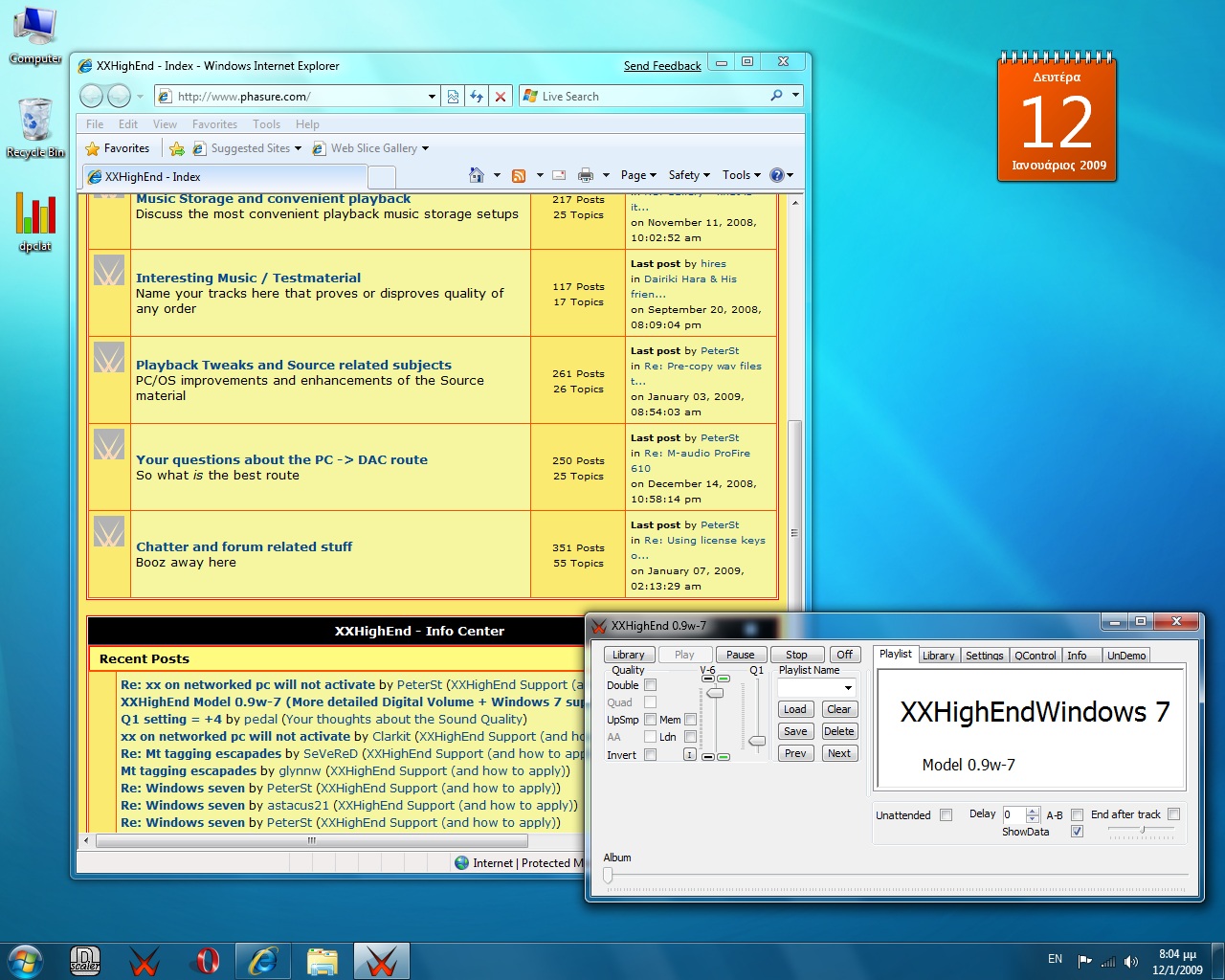This screenshot has height=980, width=1225.
Task: Tick the Ldn checkbox
Action: pos(690,737)
